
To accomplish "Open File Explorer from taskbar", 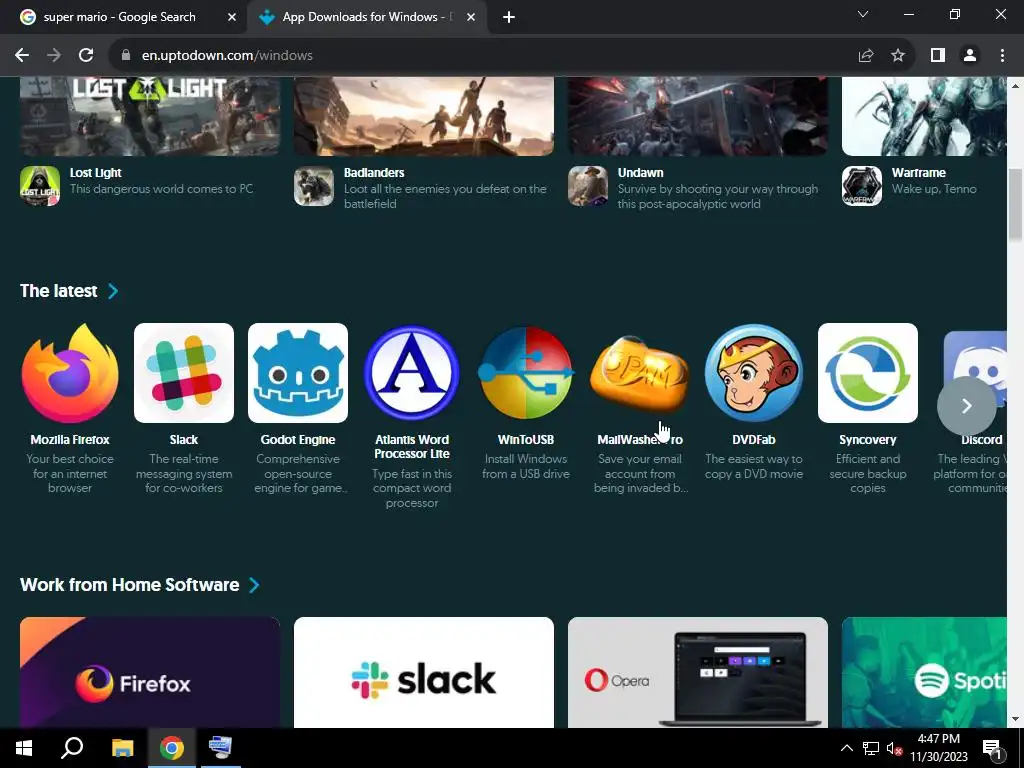I will [122, 748].
